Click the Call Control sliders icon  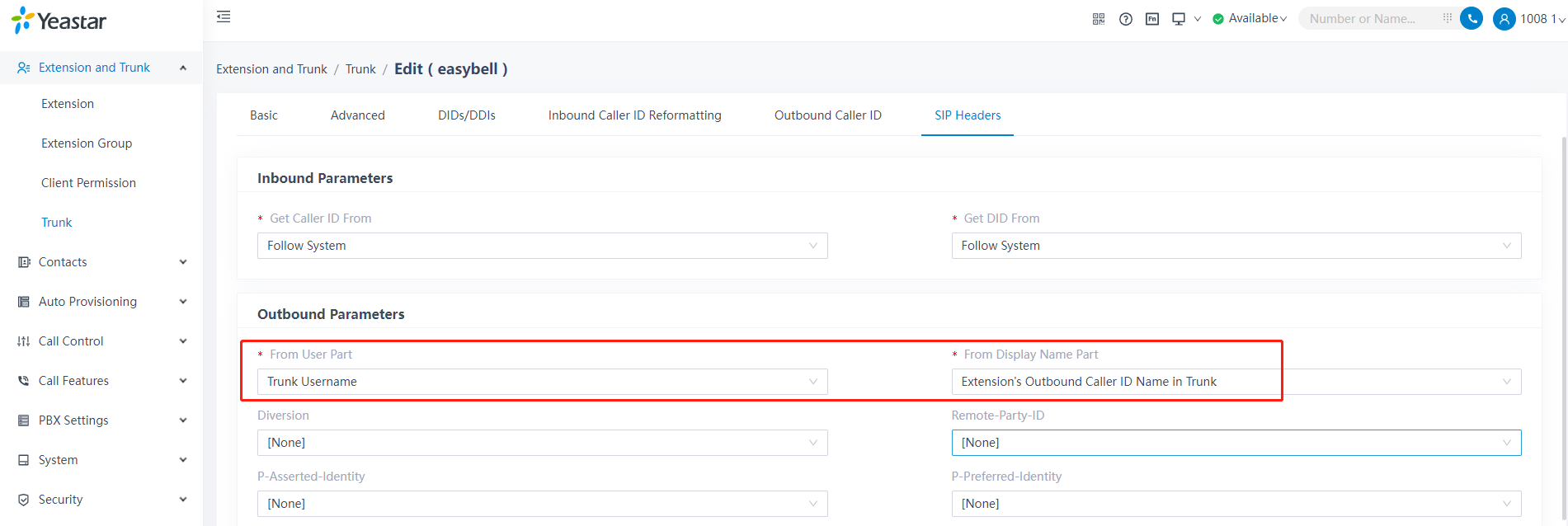point(24,341)
